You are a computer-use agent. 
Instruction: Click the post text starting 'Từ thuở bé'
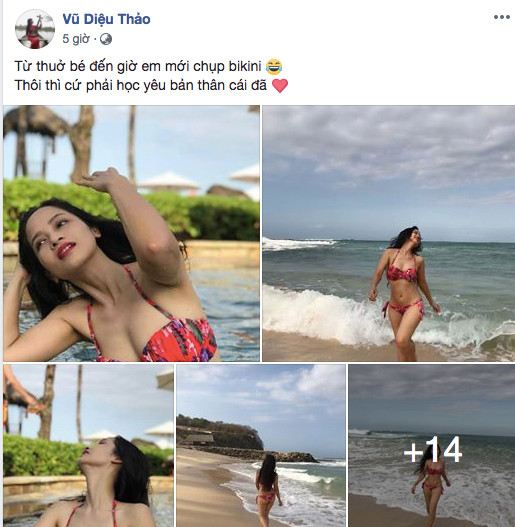coord(138,66)
